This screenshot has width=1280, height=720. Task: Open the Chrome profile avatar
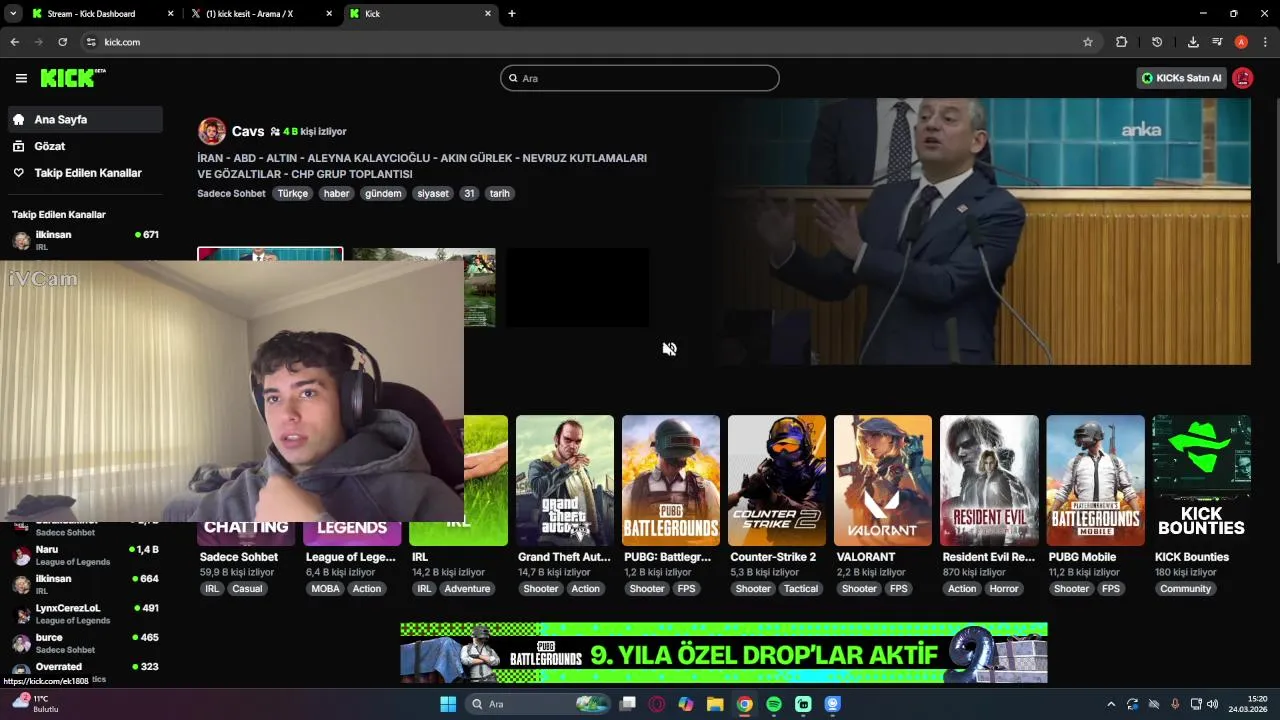click(x=1241, y=42)
